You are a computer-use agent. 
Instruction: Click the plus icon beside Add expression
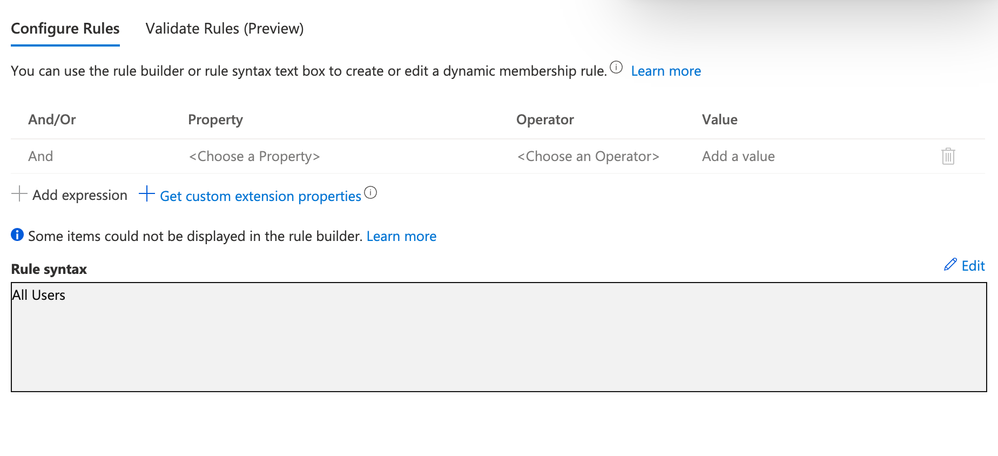[19, 194]
